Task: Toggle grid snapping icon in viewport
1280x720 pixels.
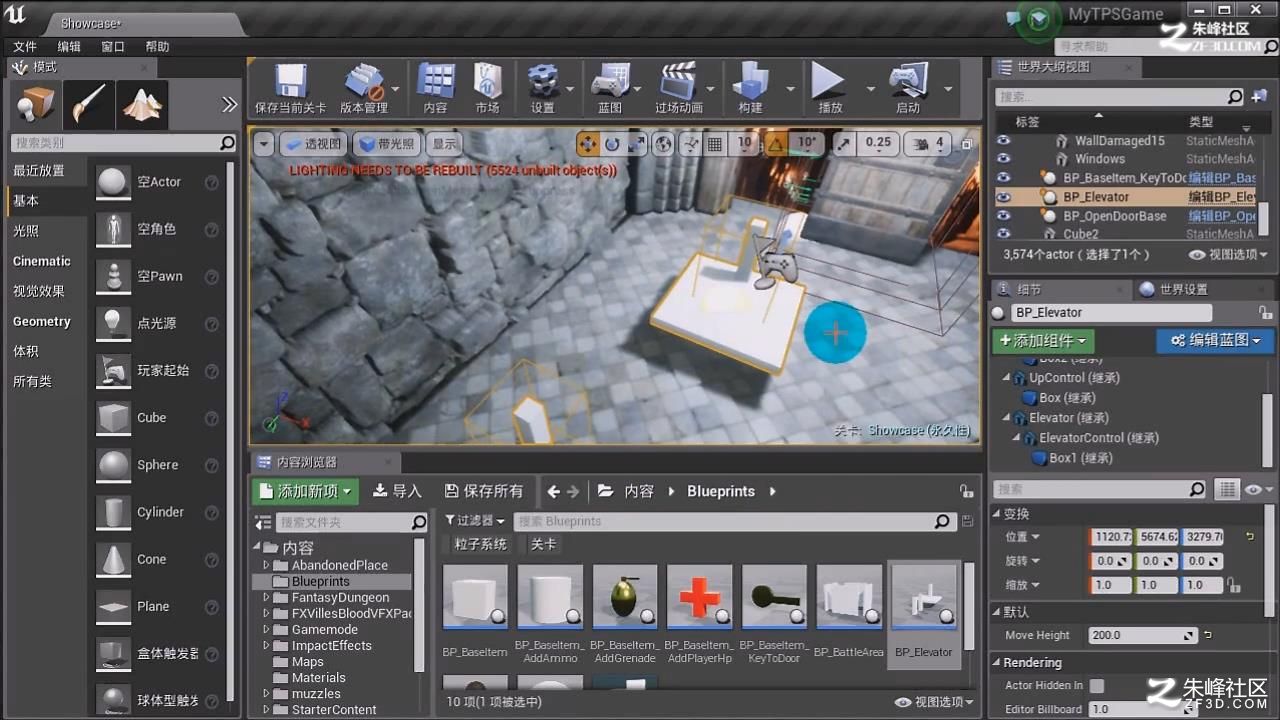Action: pyautogui.click(x=715, y=144)
